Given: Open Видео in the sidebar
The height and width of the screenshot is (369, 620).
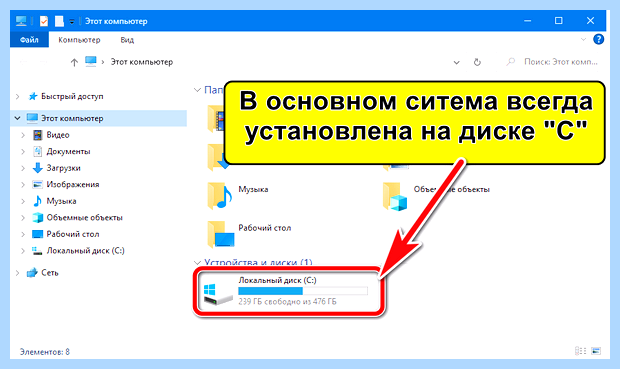Looking at the screenshot, I should pos(51,135).
